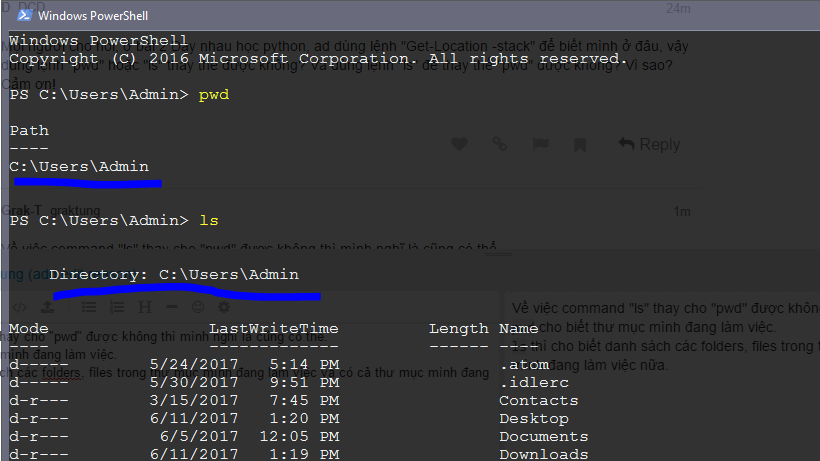Insert preformatted code with the </> editor icon
Image resolution: width=820 pixels, height=461 pixels.
[19, 307]
